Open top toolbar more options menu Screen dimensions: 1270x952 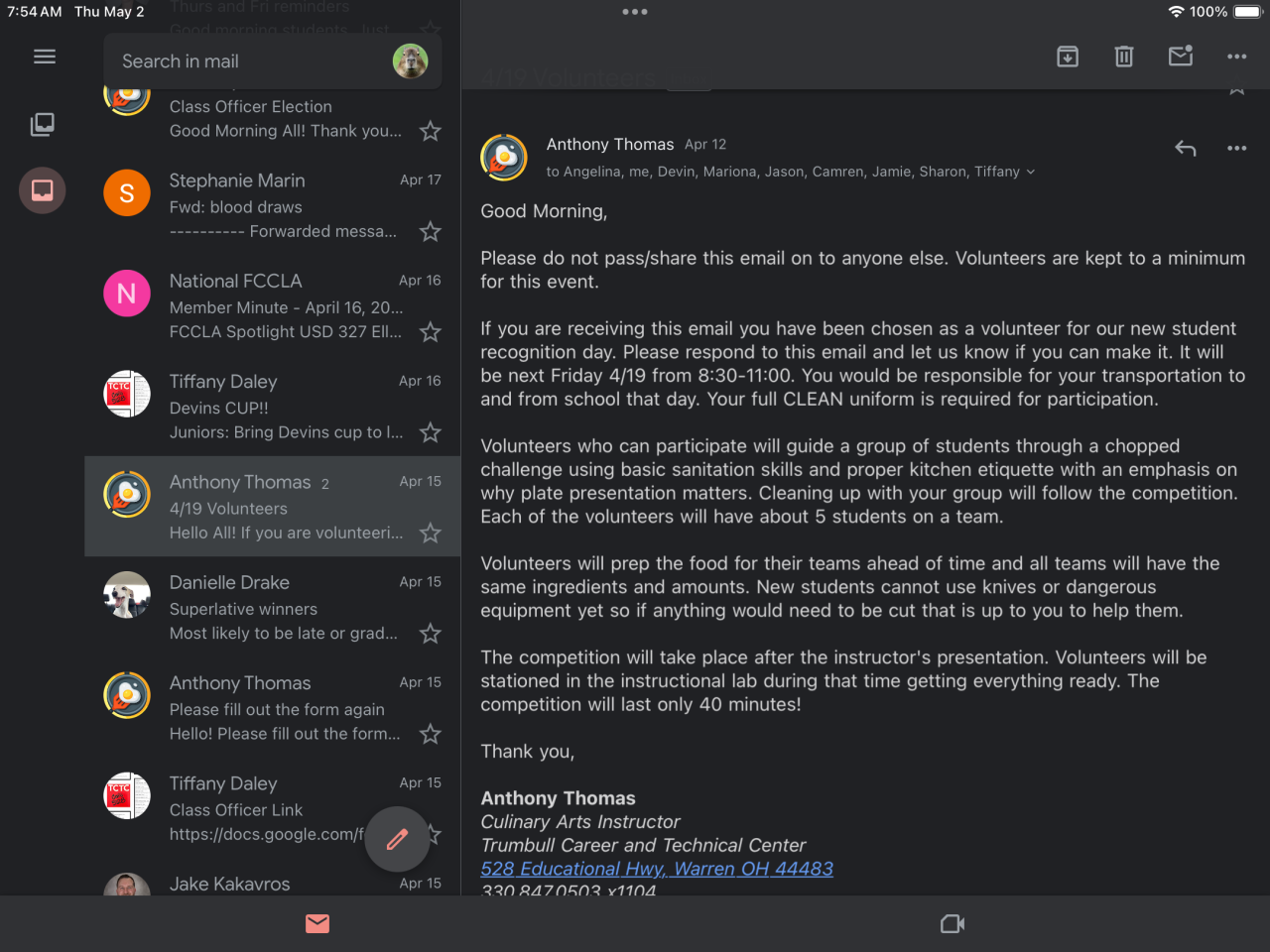1236,57
